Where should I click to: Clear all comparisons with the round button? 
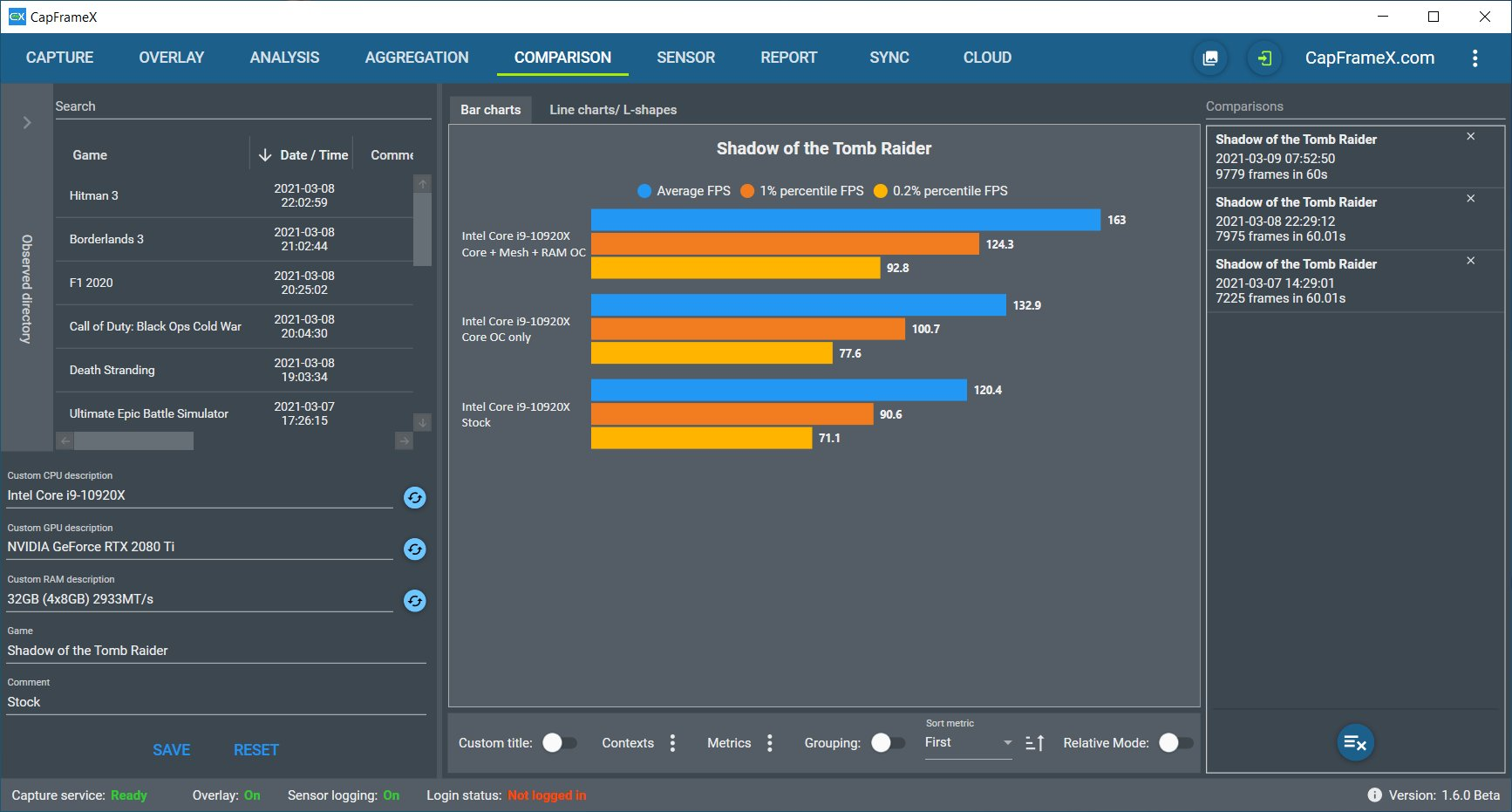tap(1355, 742)
